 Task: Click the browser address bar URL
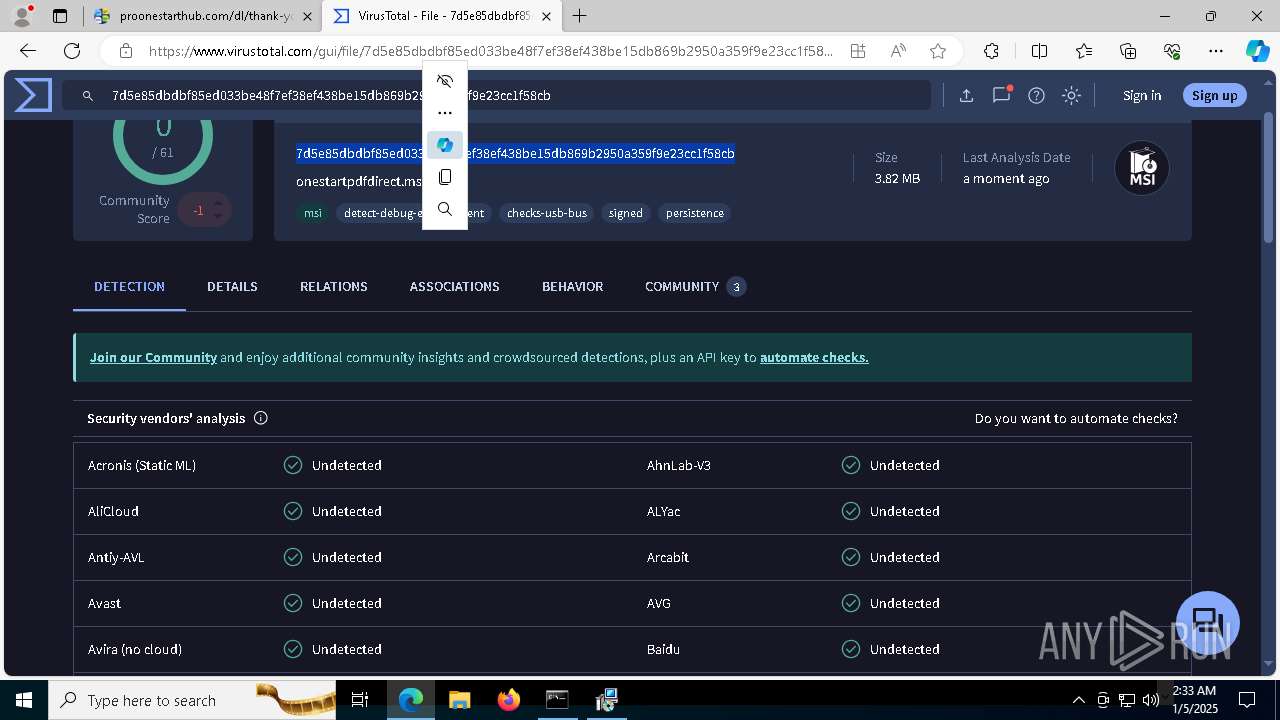click(490, 51)
